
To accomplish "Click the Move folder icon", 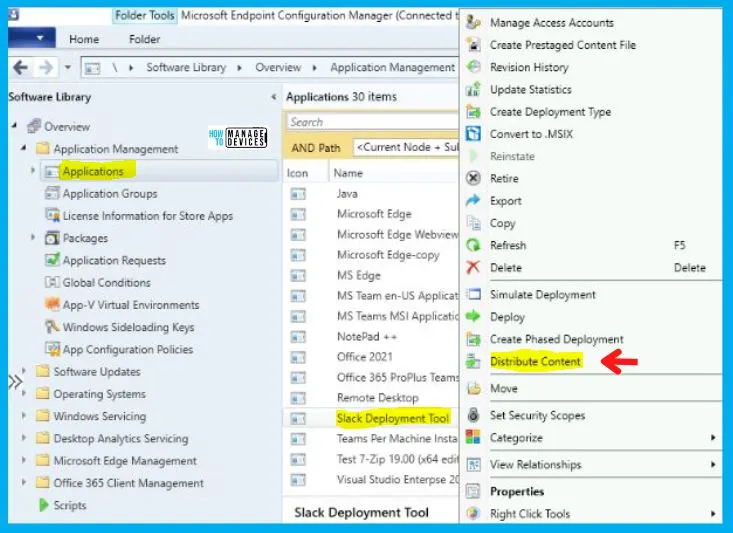I will [x=473, y=388].
